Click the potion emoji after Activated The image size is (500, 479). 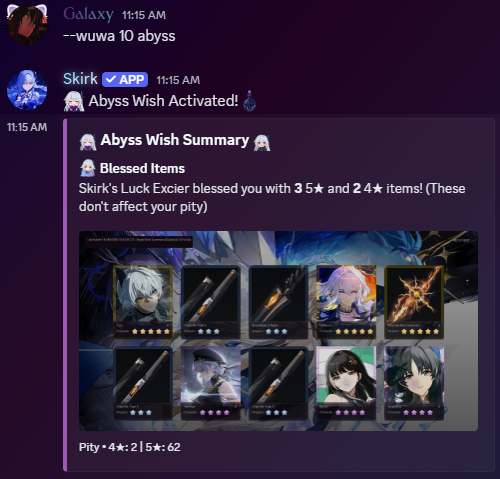(x=249, y=100)
